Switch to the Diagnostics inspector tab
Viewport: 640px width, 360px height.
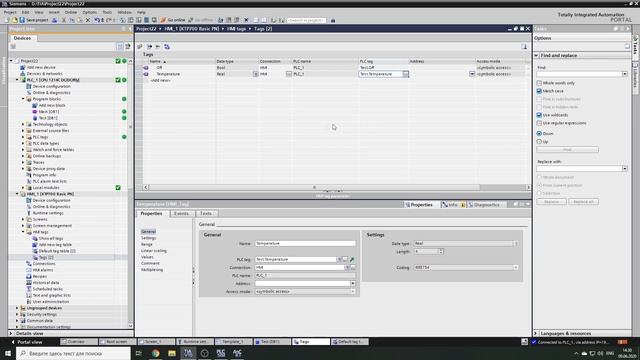click(x=487, y=204)
